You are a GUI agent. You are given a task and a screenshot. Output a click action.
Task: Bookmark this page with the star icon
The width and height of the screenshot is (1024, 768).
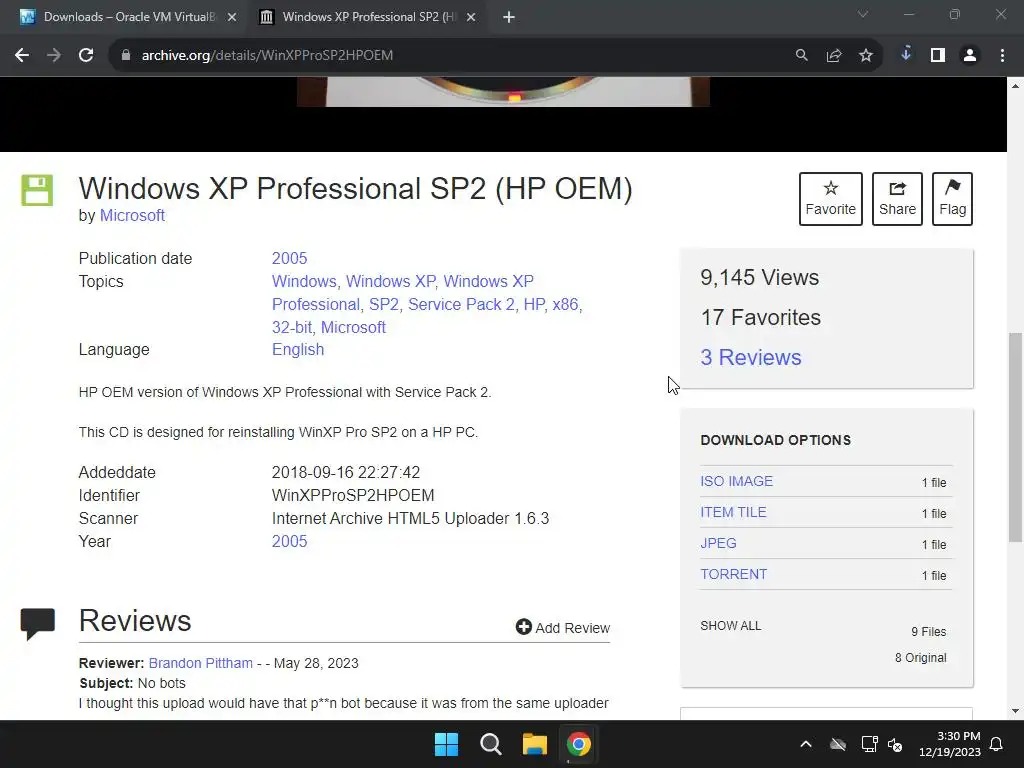(x=866, y=56)
